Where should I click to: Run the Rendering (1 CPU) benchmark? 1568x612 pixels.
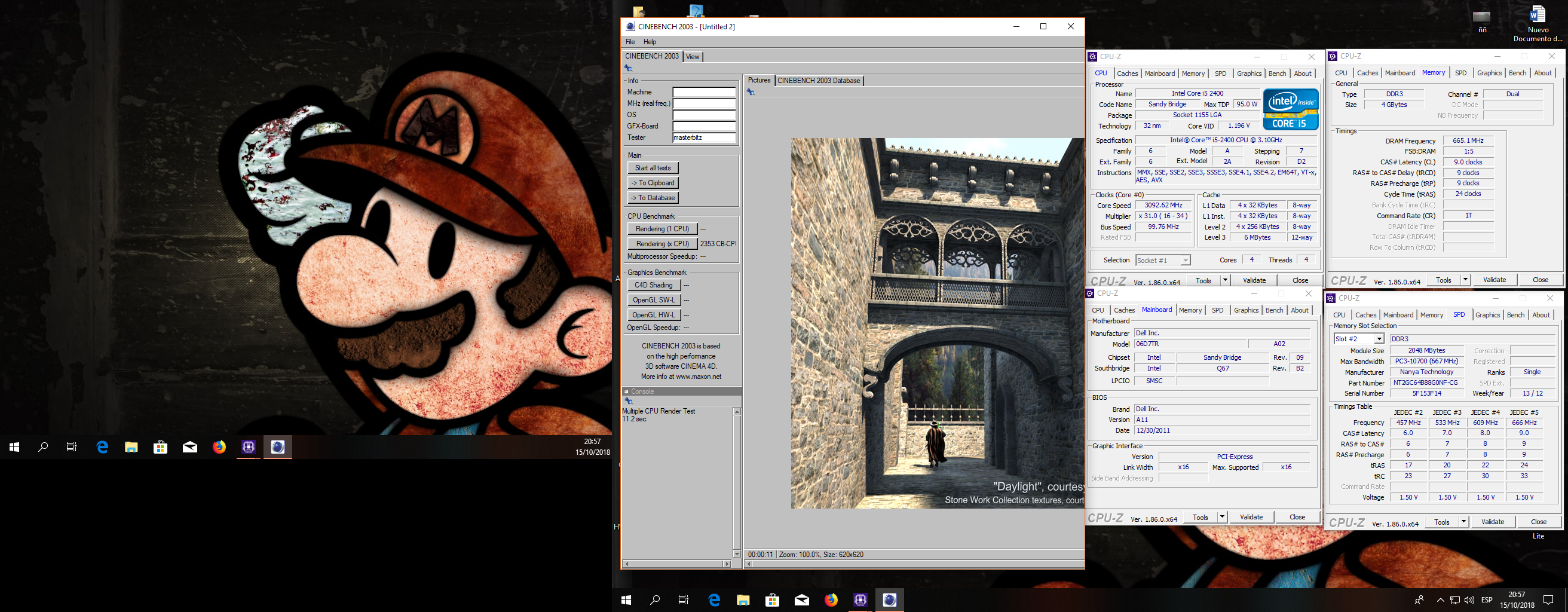662,229
